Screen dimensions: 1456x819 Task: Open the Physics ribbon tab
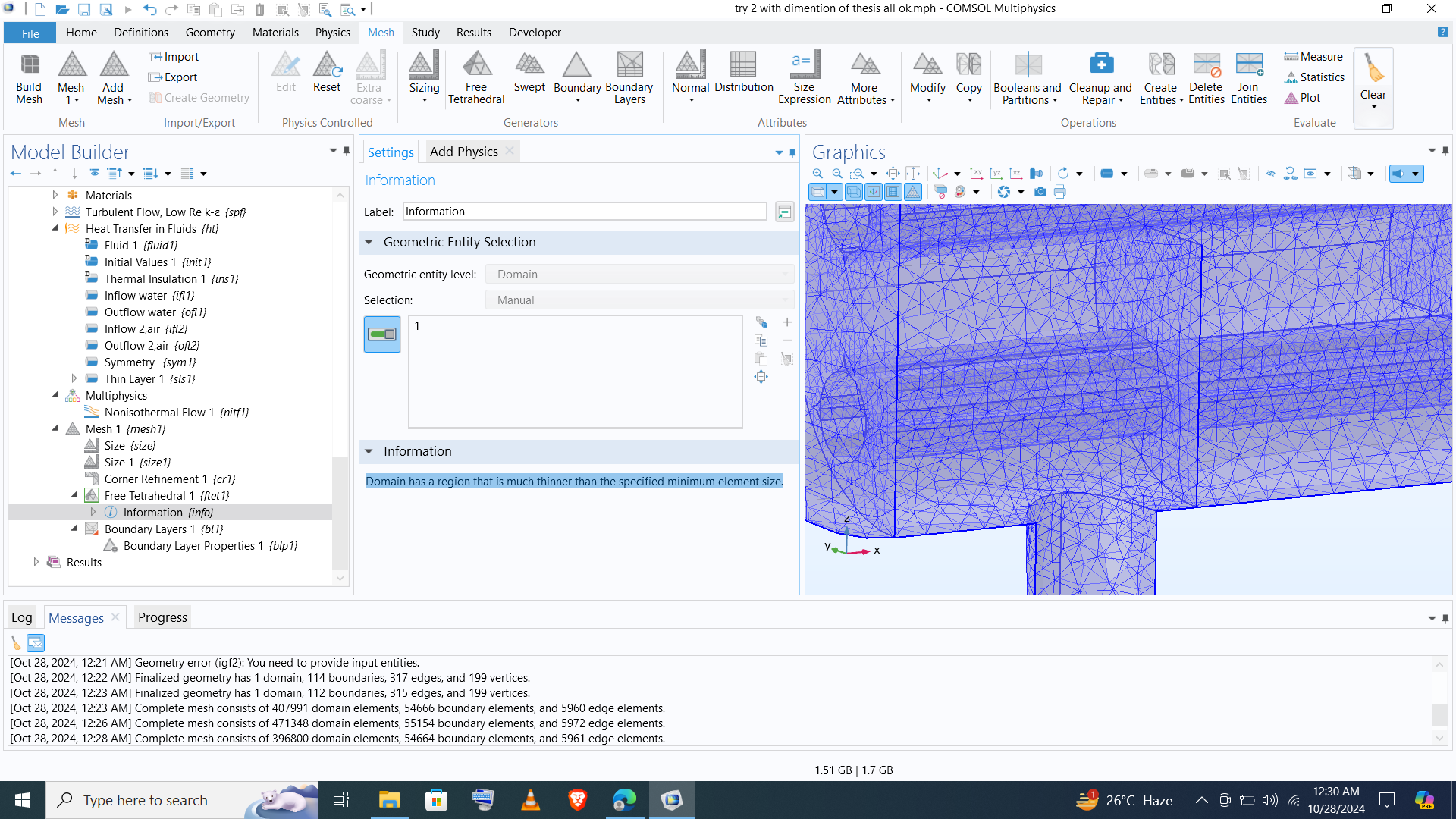(332, 33)
